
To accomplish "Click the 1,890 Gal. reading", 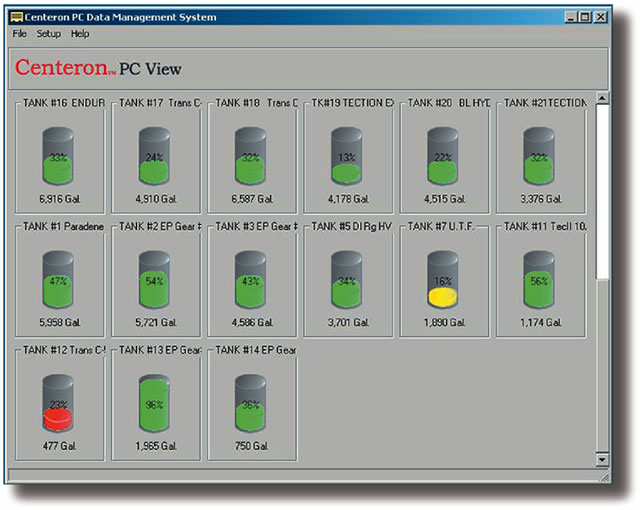I will [444, 323].
